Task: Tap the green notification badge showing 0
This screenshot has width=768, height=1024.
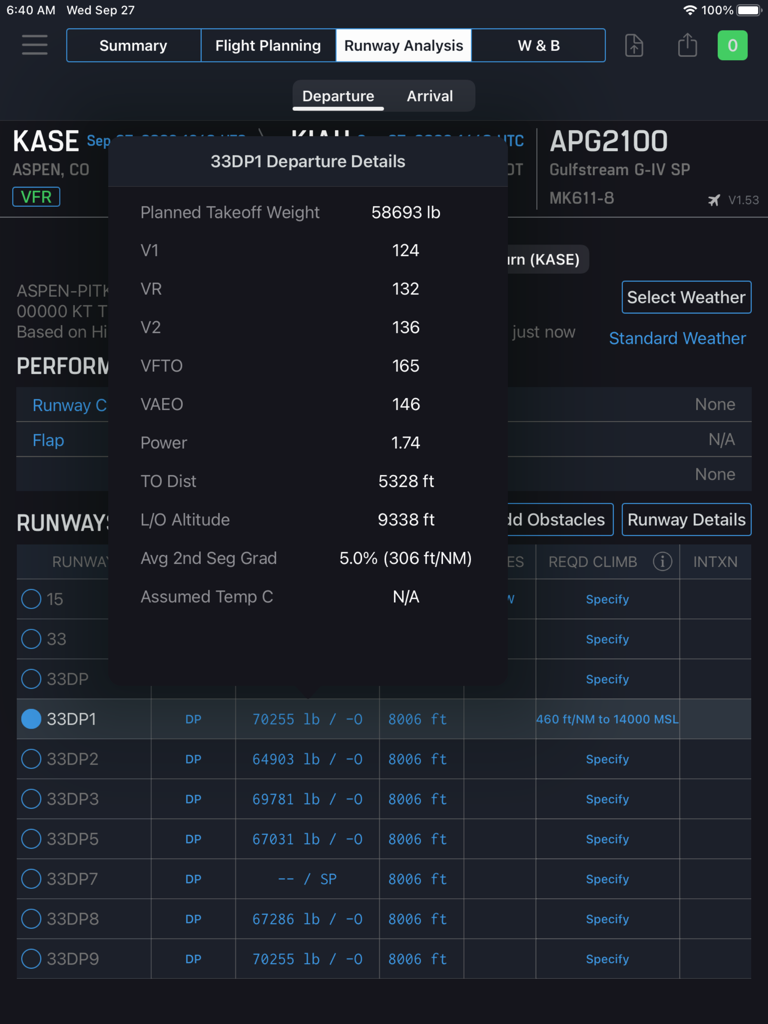Action: [x=733, y=45]
